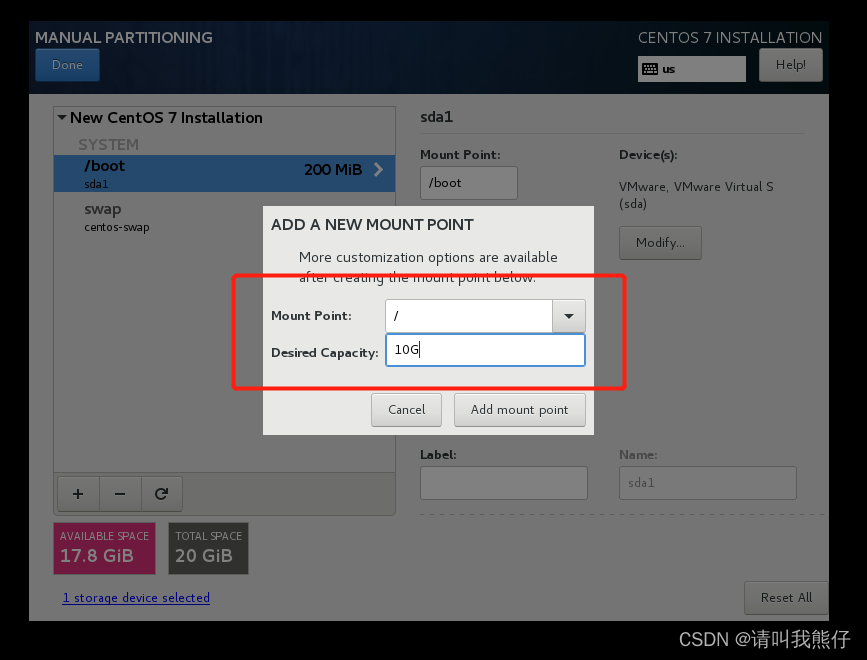Screen dimensions: 867x660
Task: Rescan storage using the refresh icon
Action: tap(163, 493)
